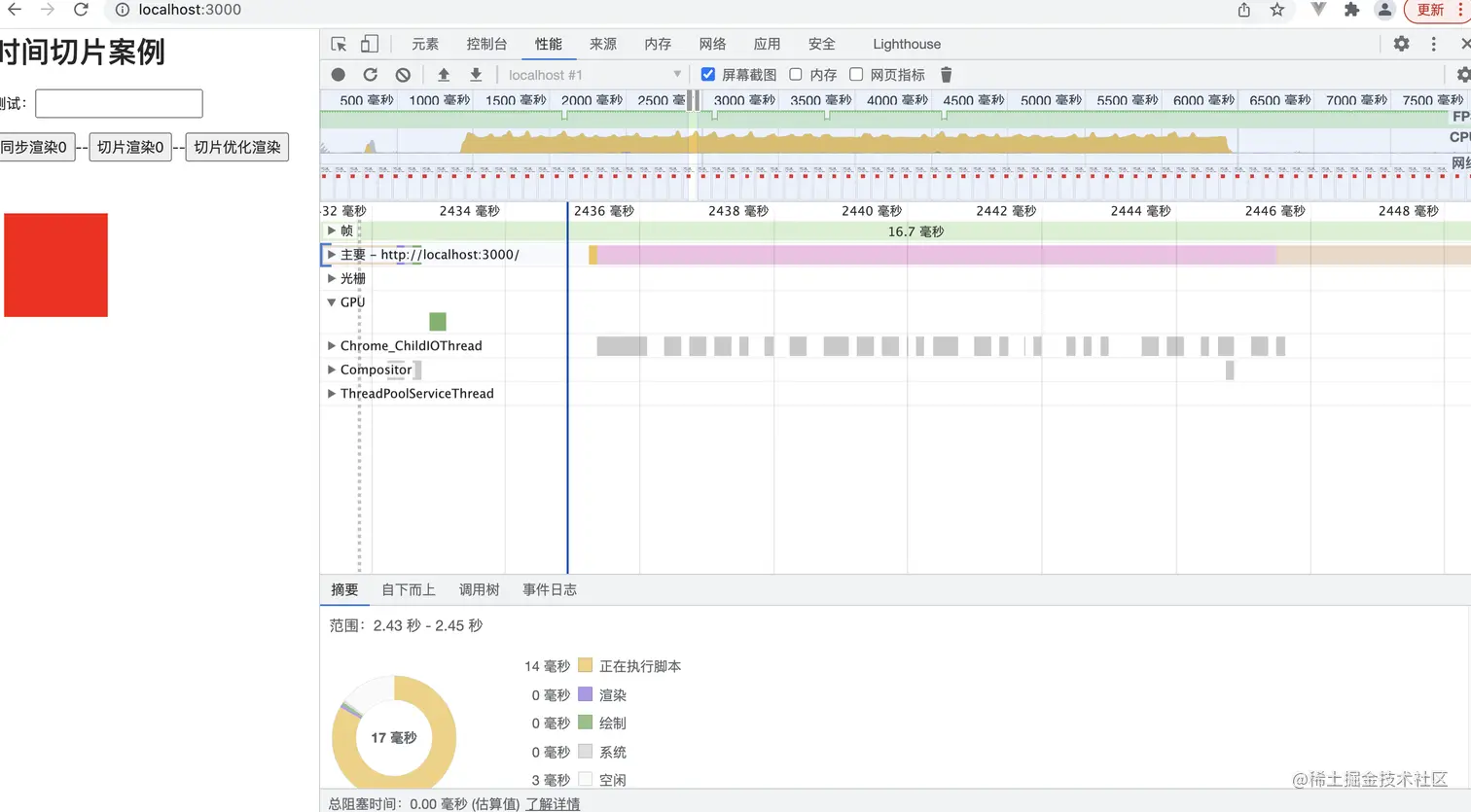1471x812 pixels.
Task: Load a profile with upload icon
Action: pyautogui.click(x=444, y=75)
